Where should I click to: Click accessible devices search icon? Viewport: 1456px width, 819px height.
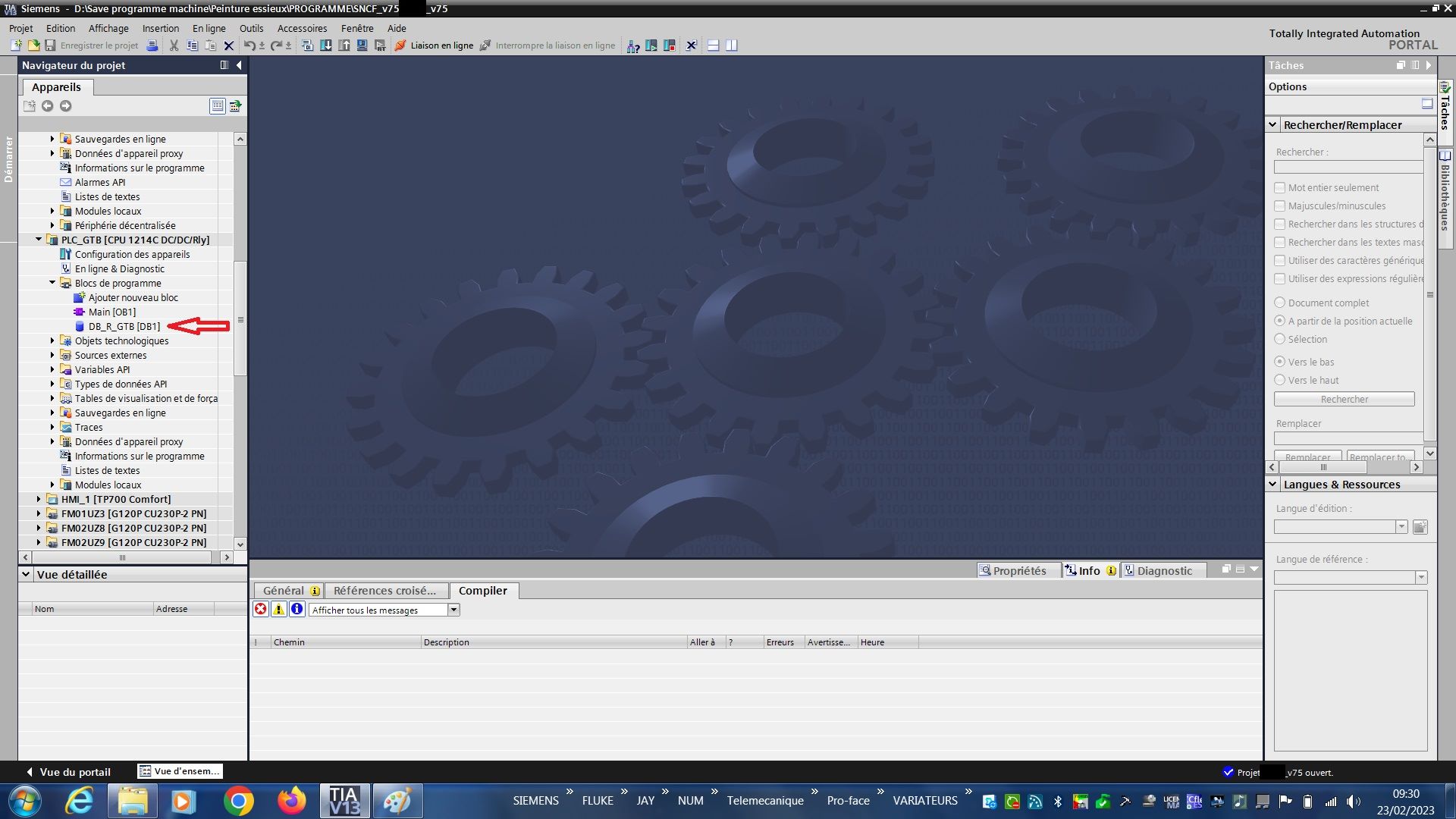click(633, 45)
